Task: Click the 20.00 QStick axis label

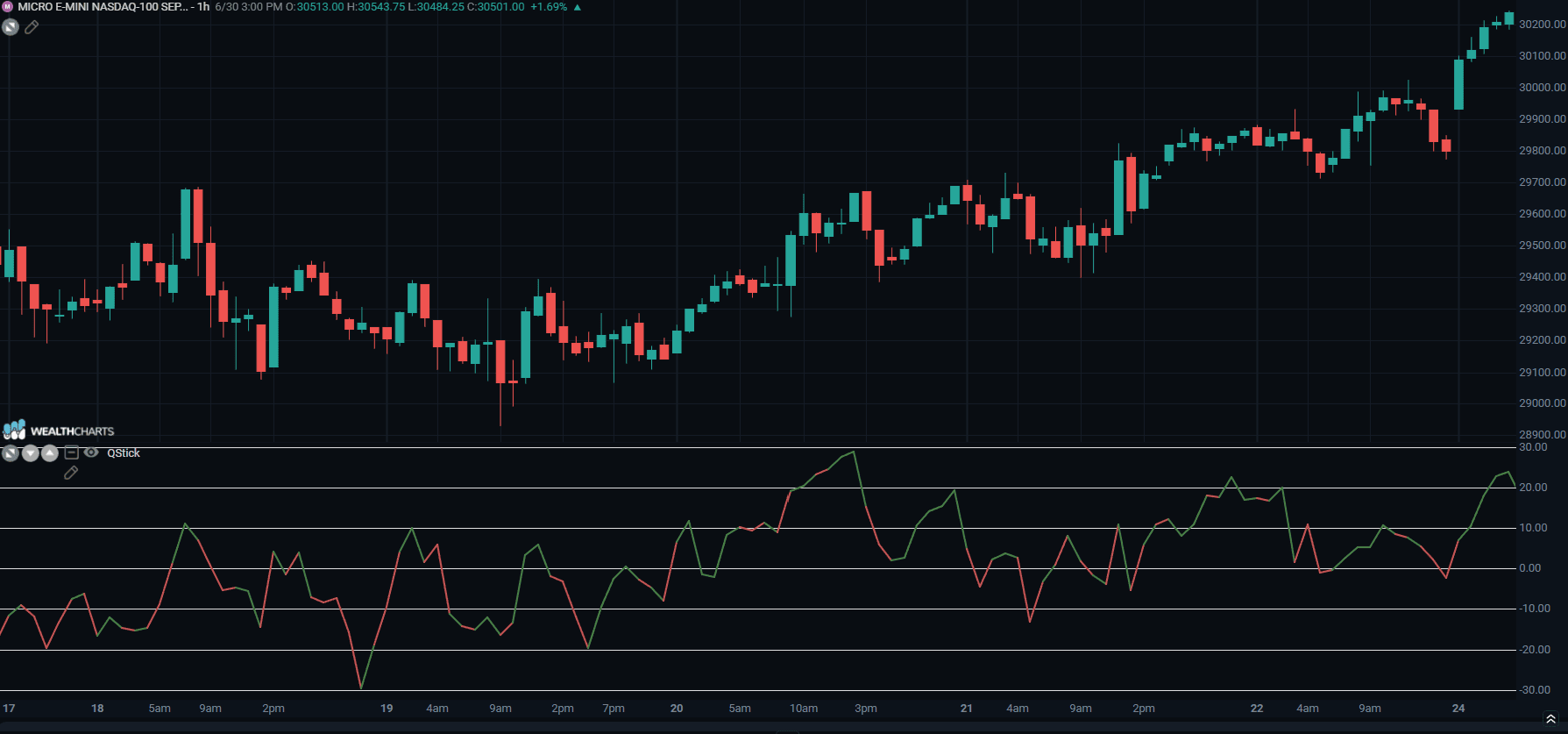Action: [x=1533, y=488]
